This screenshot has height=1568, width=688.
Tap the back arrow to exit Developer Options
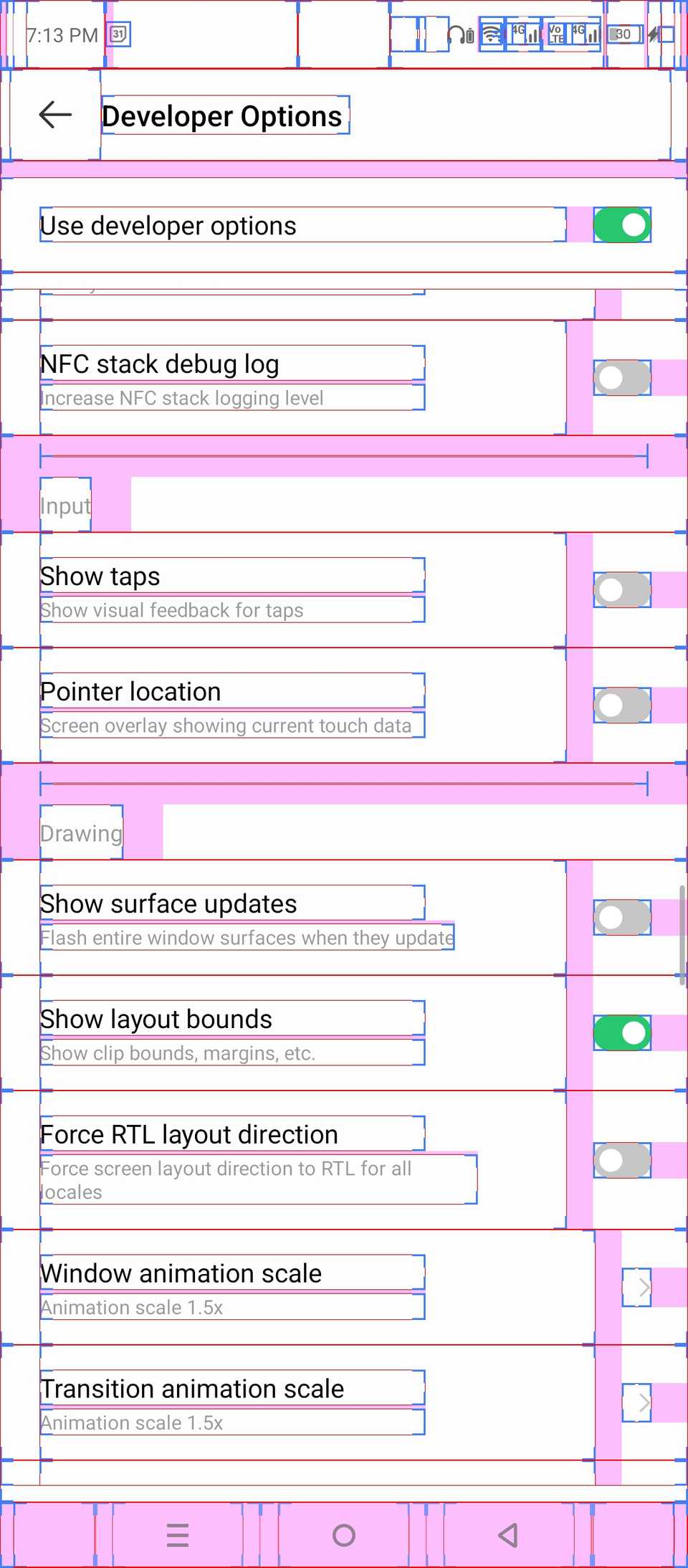[54, 115]
